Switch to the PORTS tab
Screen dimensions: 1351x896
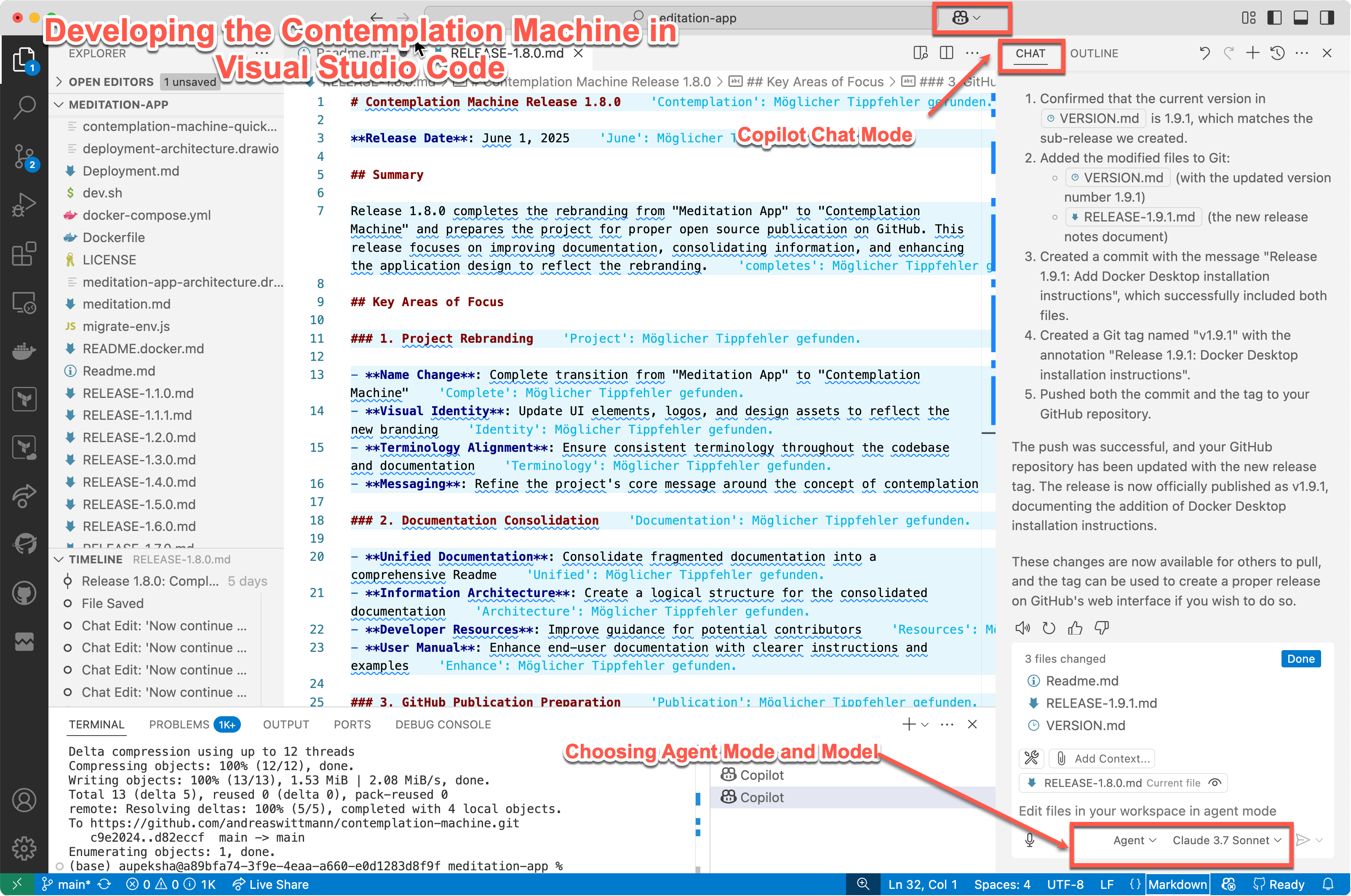click(x=352, y=724)
